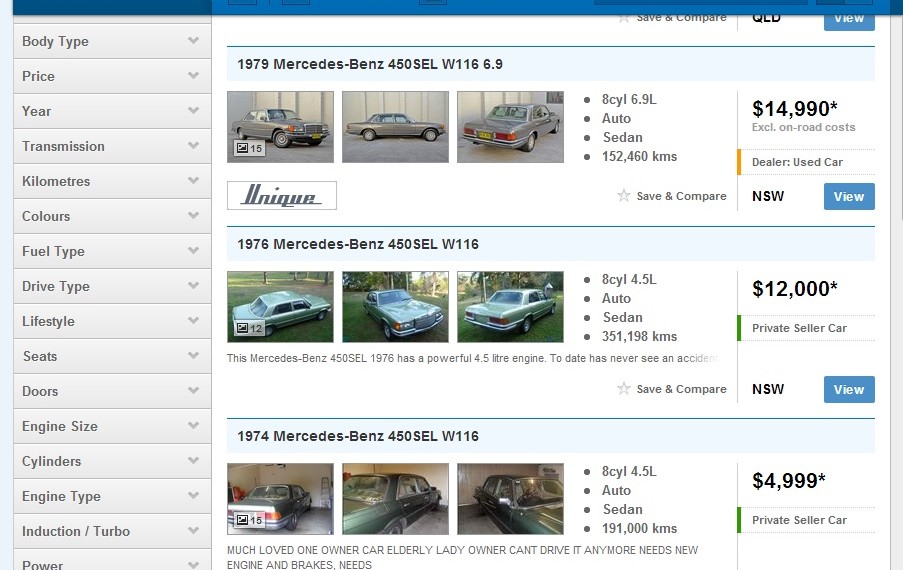
Task: Expand the Doors filter
Action: click(x=112, y=391)
